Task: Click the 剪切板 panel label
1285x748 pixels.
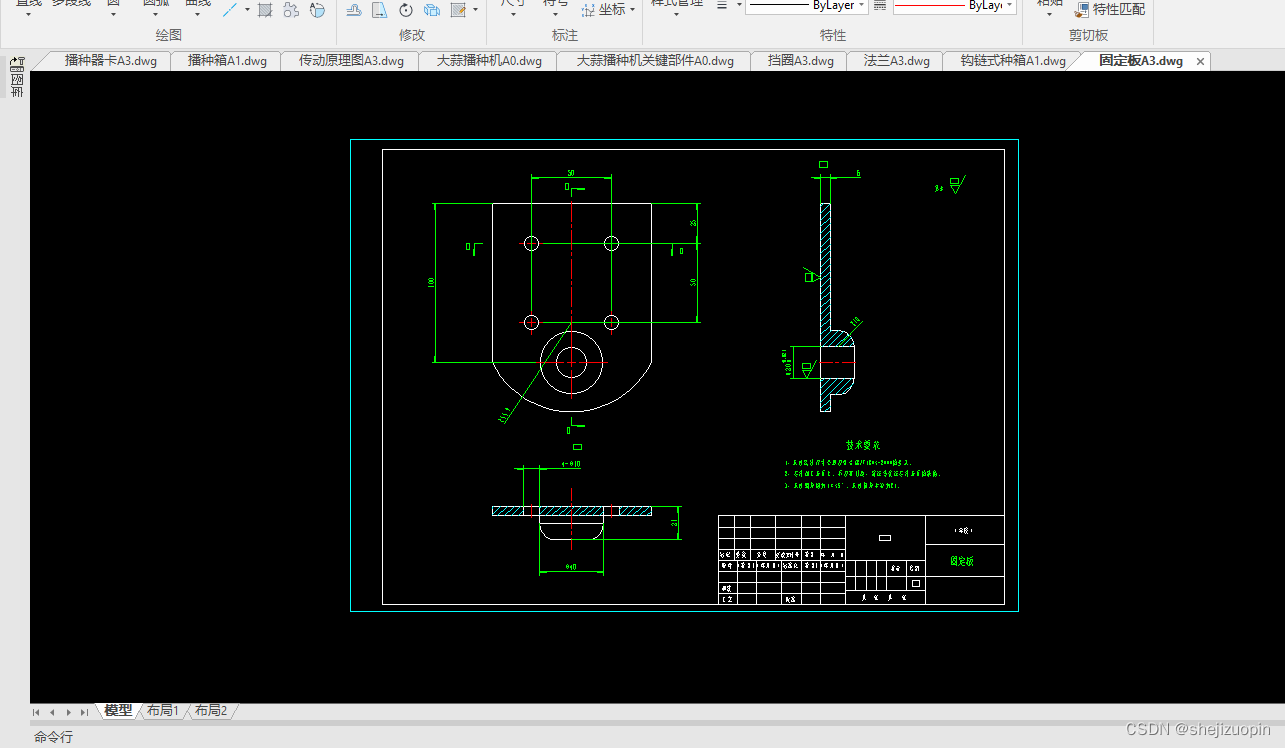Action: pyautogui.click(x=1088, y=35)
